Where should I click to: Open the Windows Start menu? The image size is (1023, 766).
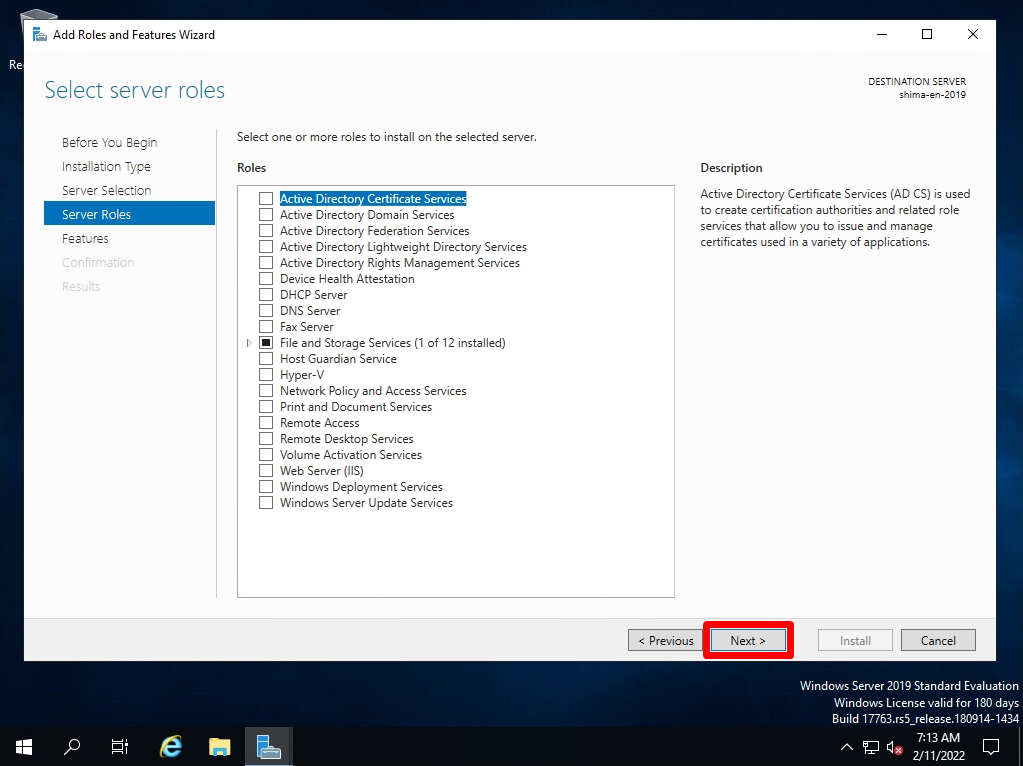coord(23,746)
